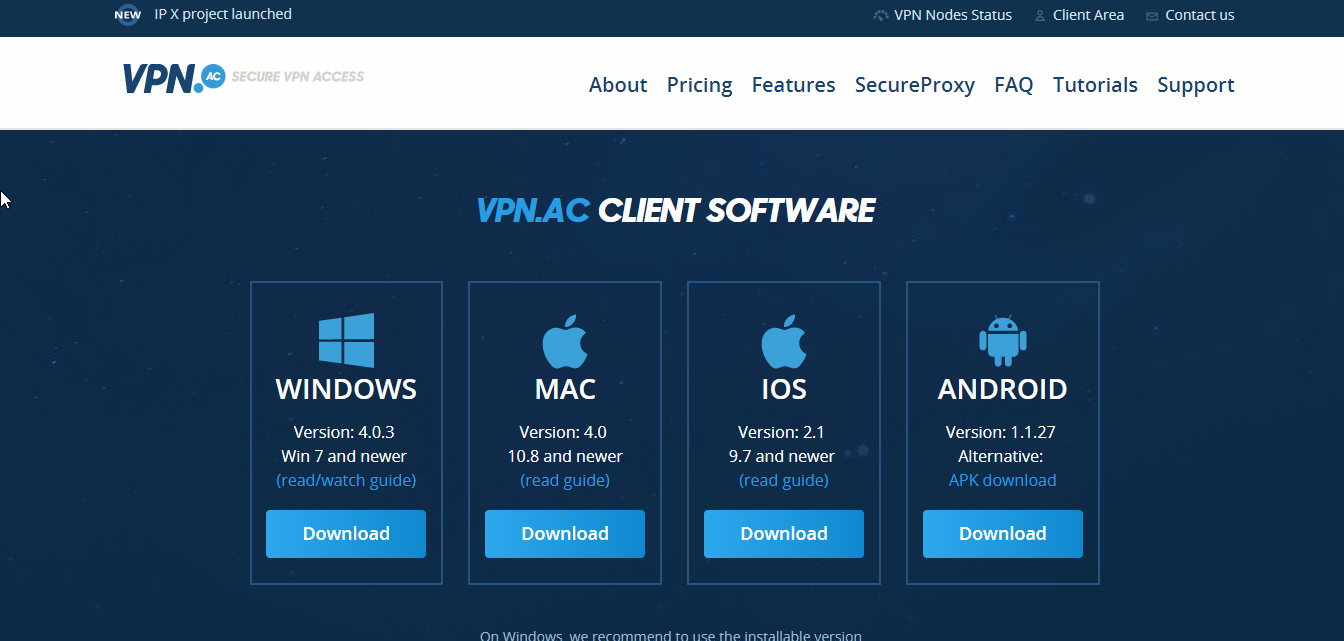This screenshot has width=1344, height=641.
Task: Open the Android APK download link
Action: 1003,480
